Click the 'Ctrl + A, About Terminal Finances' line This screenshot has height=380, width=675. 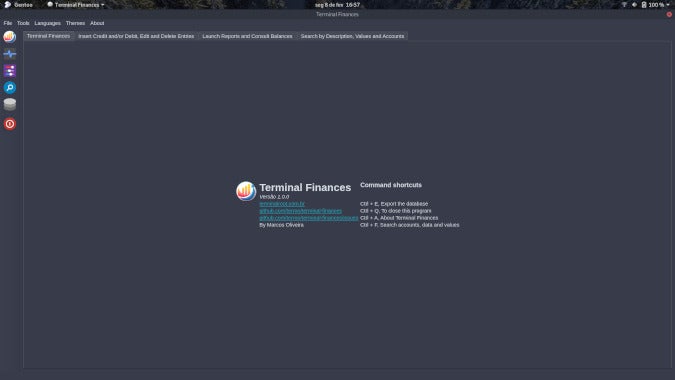tap(399, 218)
